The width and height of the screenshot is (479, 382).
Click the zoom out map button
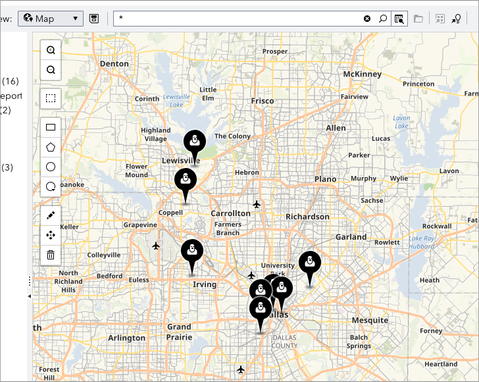point(51,70)
